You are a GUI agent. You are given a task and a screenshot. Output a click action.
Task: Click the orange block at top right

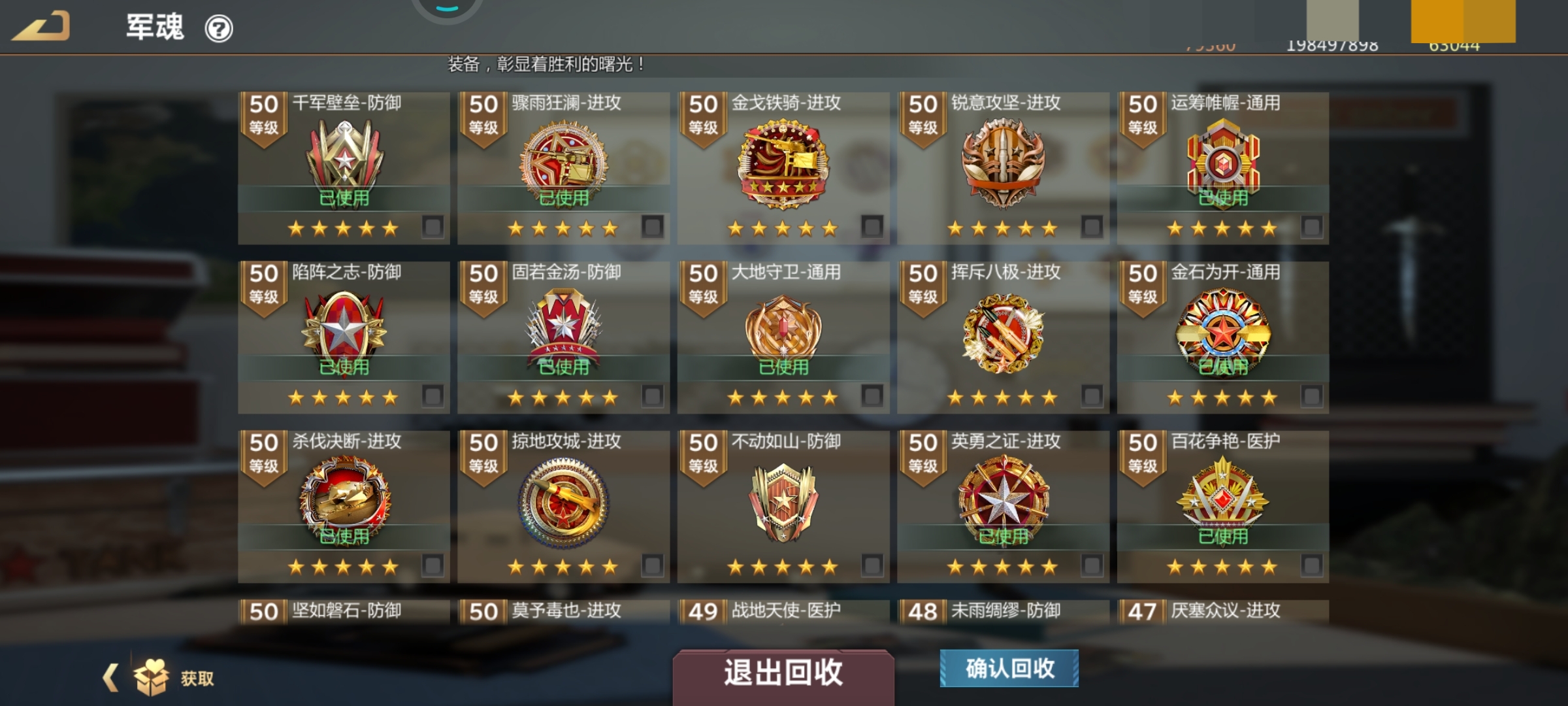tap(1463, 21)
